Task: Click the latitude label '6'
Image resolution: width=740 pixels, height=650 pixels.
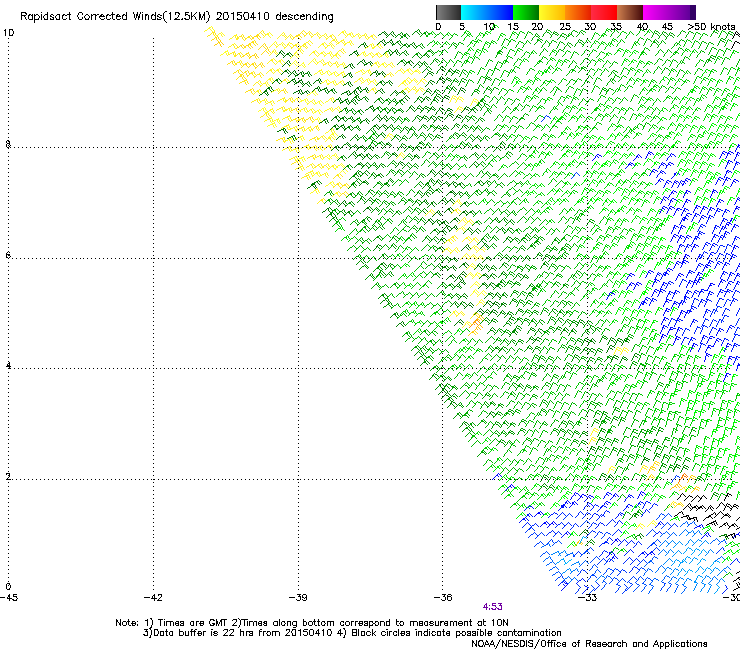Action: click(x=8, y=255)
